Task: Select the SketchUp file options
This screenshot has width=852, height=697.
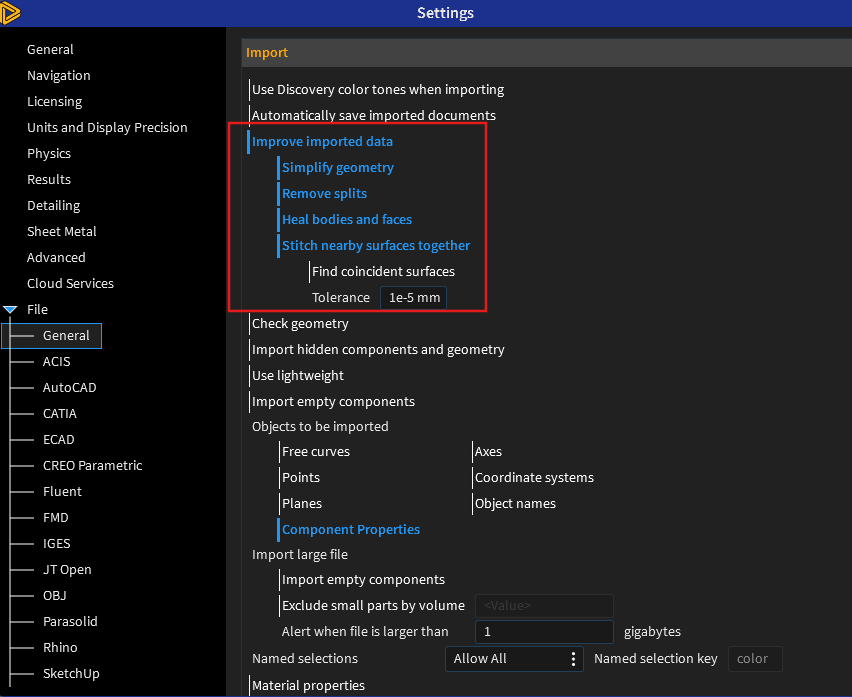Action: click(71, 674)
